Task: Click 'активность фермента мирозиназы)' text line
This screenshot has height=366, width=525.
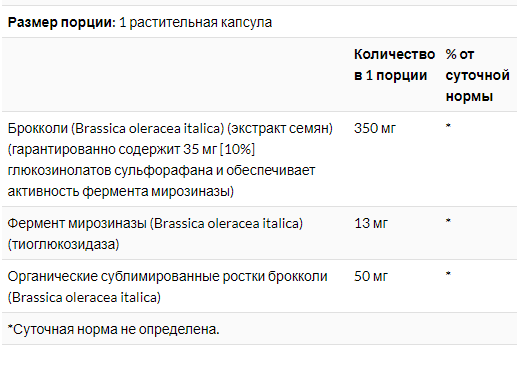Action: point(121,192)
